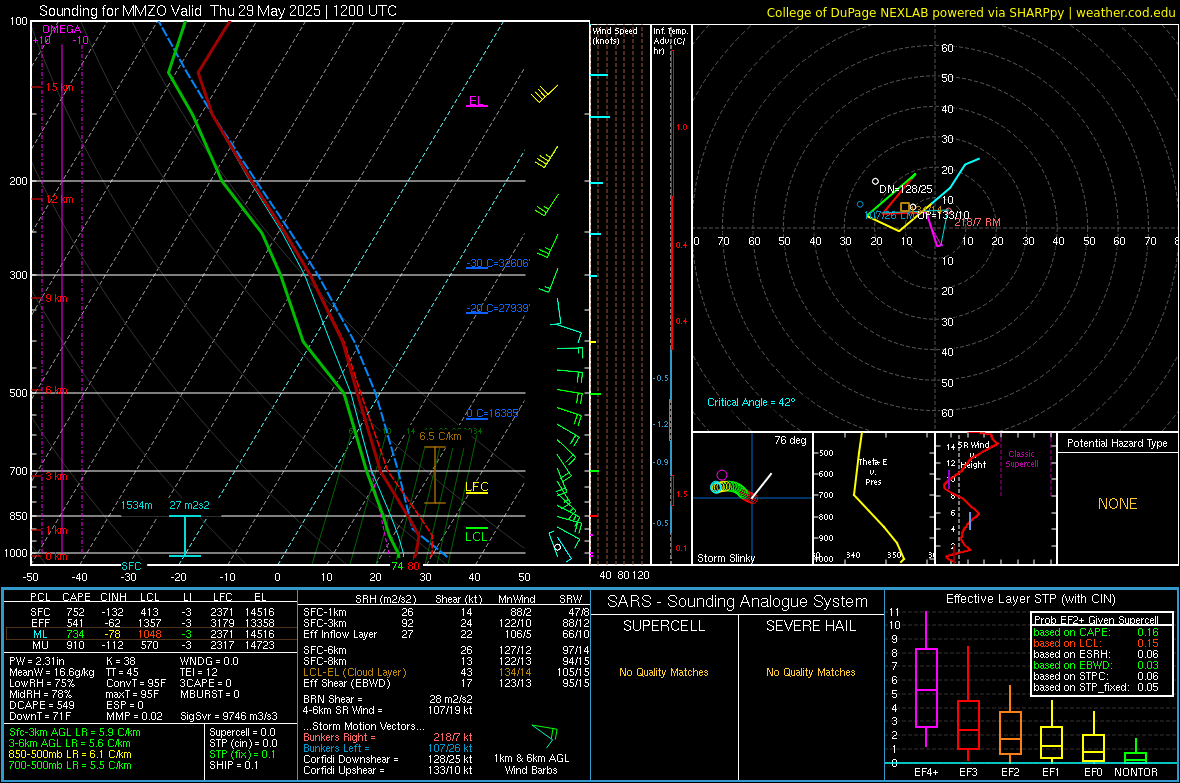Click the SUPERCELL column header
This screenshot has width=1180, height=783.
click(664, 626)
